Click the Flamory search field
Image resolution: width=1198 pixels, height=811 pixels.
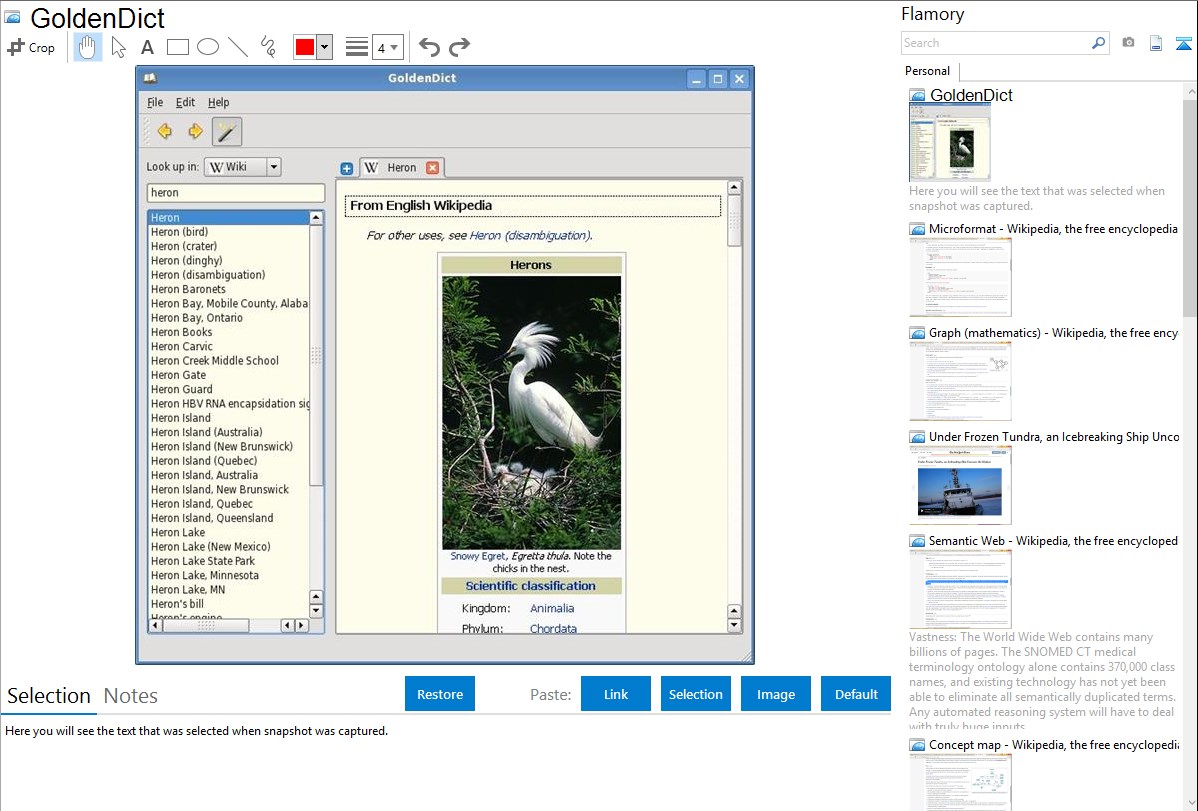pyautogui.click(x=996, y=43)
